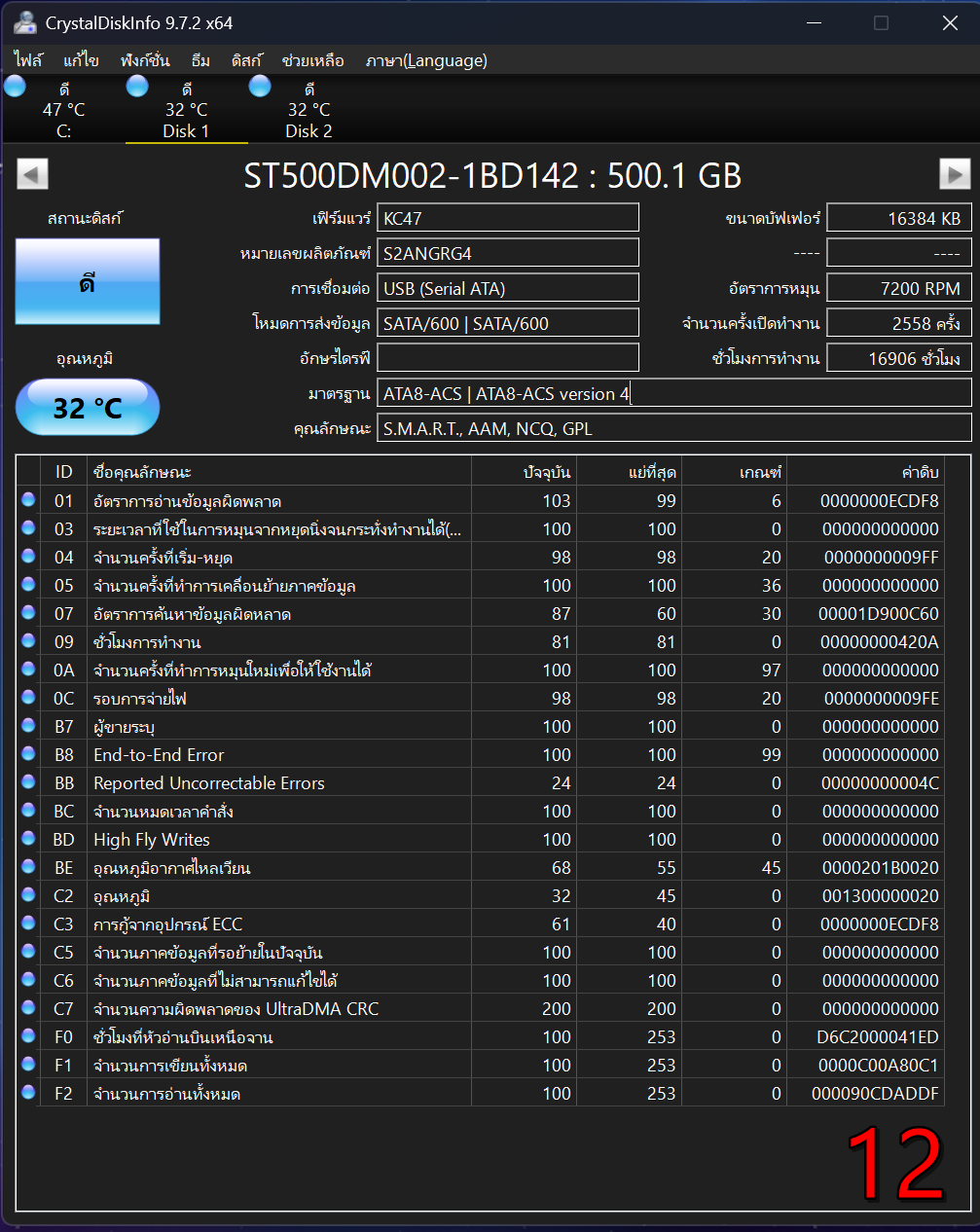Screen dimensions: 980x1232
Task: Click the Disk 2 blue status orb
Action: coord(260,87)
